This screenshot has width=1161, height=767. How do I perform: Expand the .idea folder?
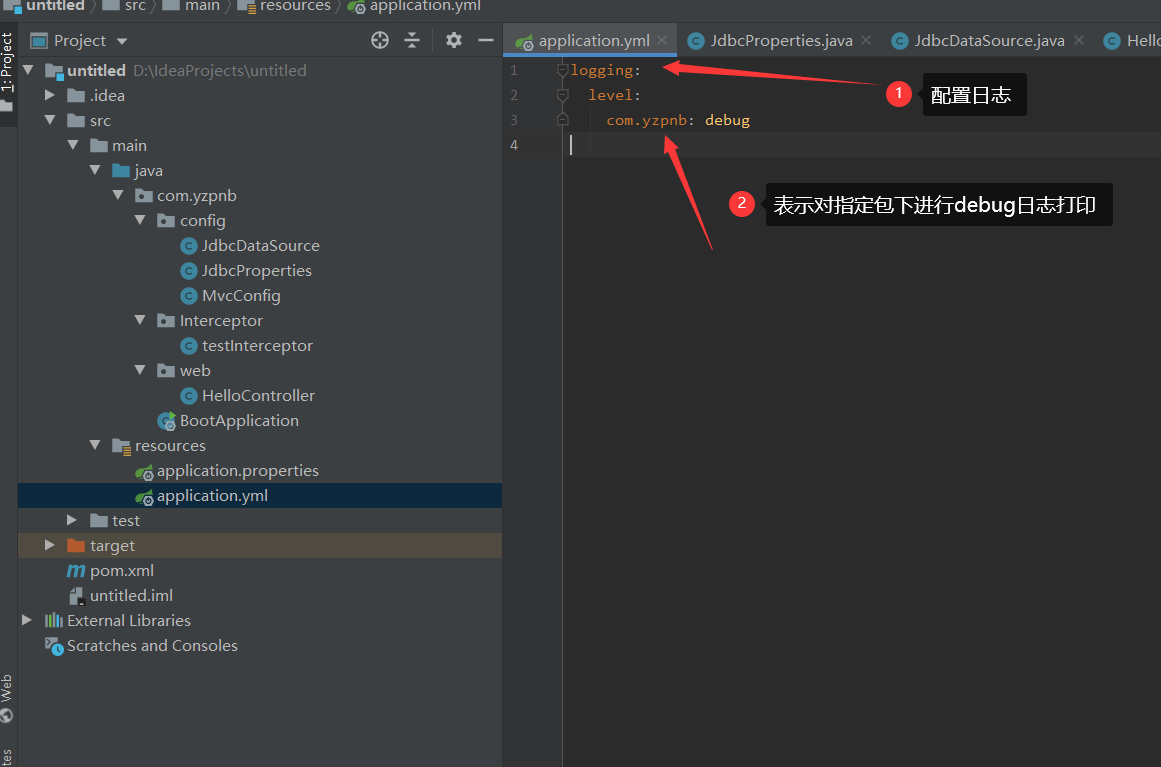coord(50,96)
